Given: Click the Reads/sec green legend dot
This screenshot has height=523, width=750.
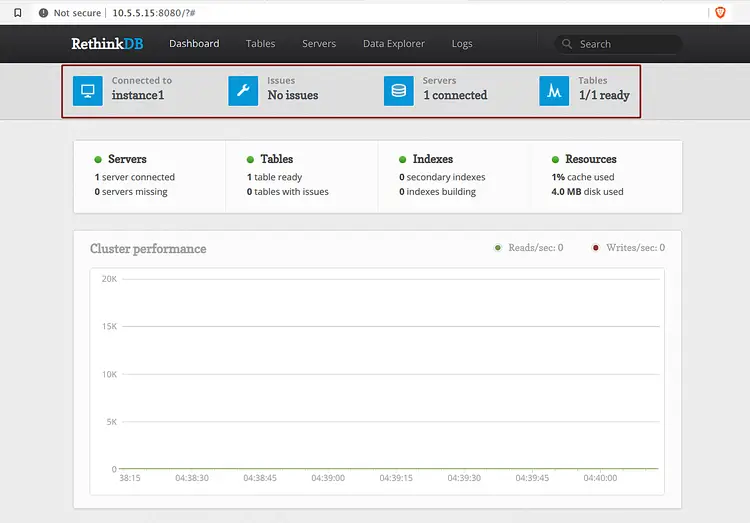Looking at the screenshot, I should click(498, 248).
